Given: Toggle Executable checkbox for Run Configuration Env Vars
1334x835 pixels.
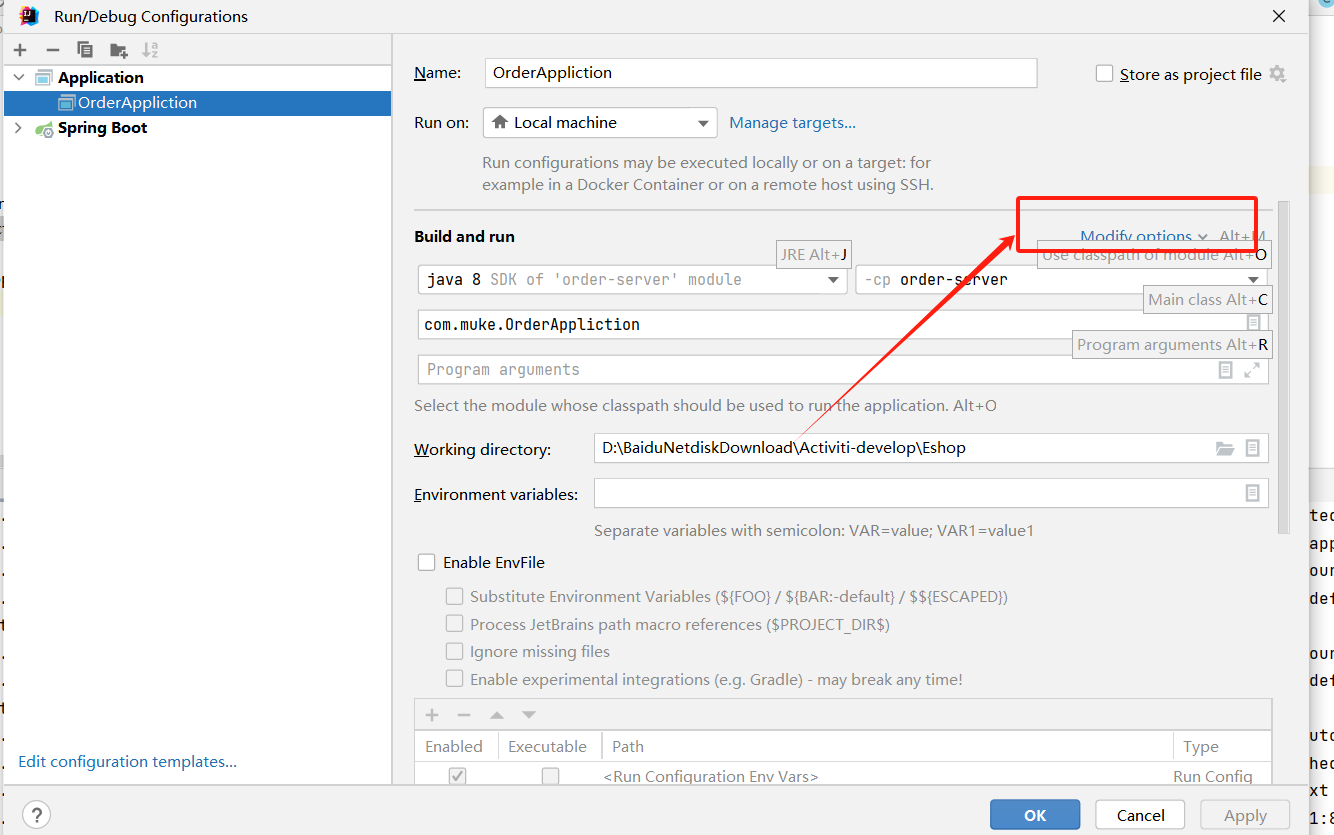Looking at the screenshot, I should coord(551,776).
